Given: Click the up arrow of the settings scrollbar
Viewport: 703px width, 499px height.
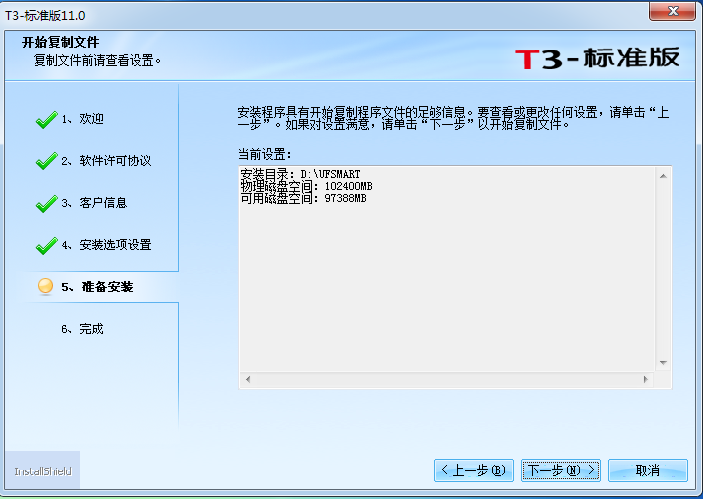Looking at the screenshot, I should point(663,176).
